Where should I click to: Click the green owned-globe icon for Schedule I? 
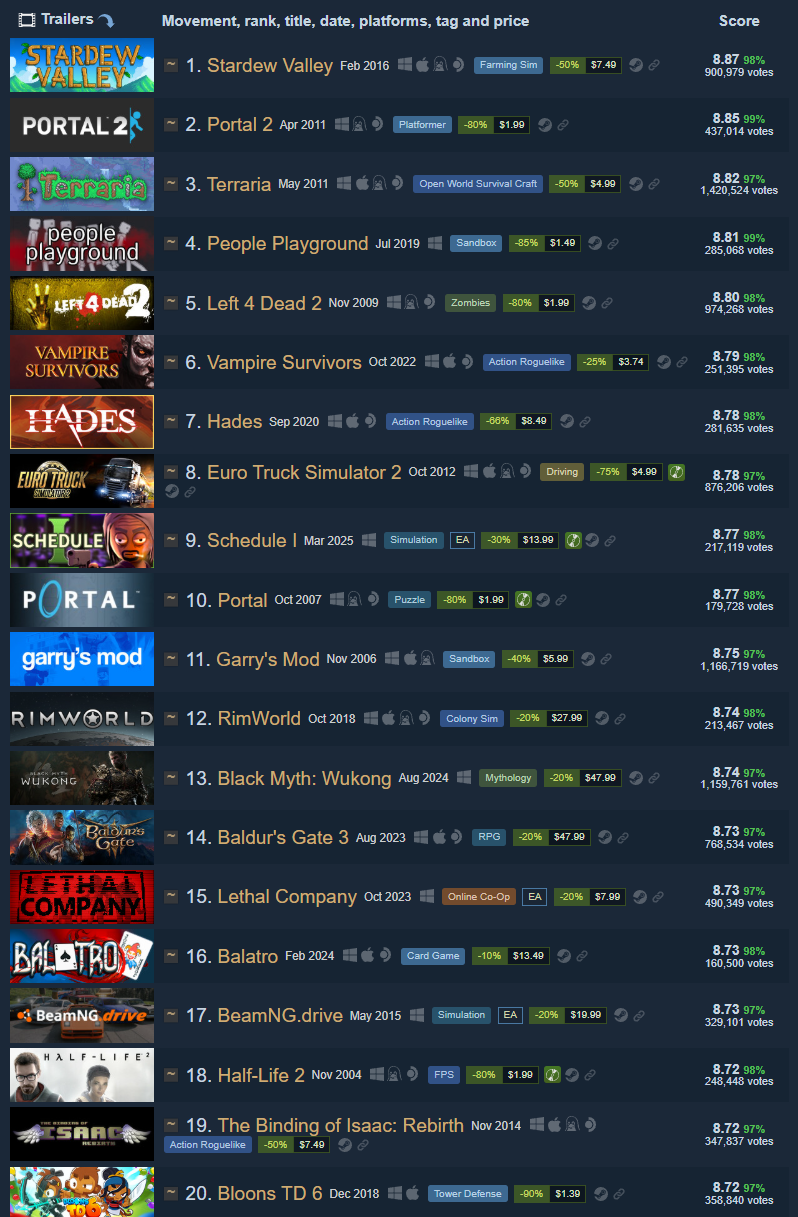[x=573, y=540]
